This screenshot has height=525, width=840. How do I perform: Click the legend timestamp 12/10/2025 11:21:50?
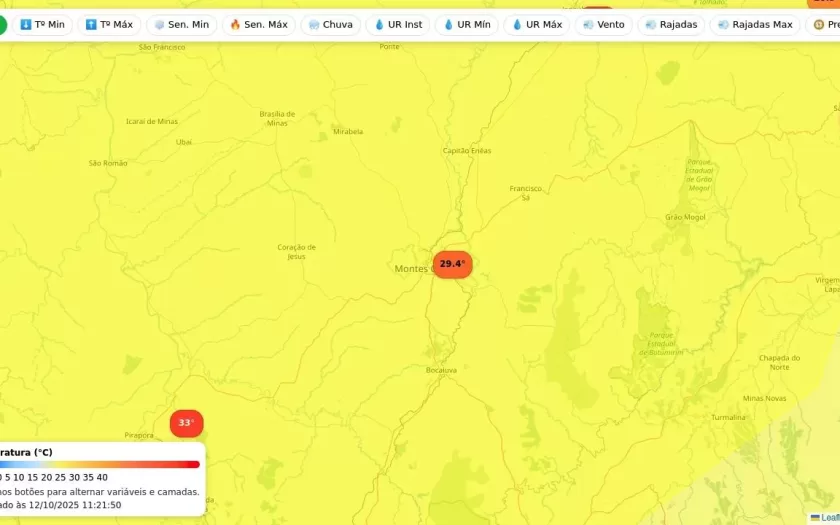pyautogui.click(x=75, y=505)
